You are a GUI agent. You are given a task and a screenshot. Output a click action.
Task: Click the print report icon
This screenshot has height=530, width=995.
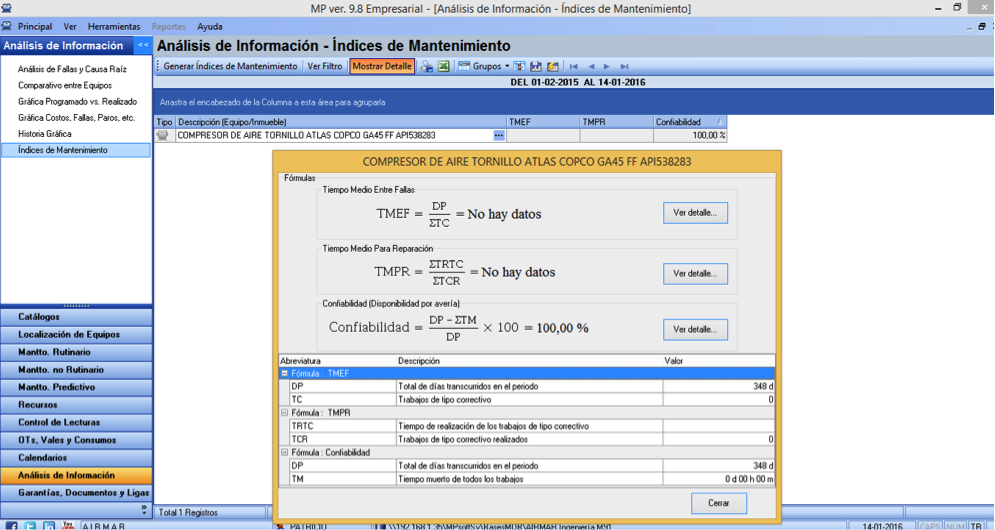(x=427, y=66)
